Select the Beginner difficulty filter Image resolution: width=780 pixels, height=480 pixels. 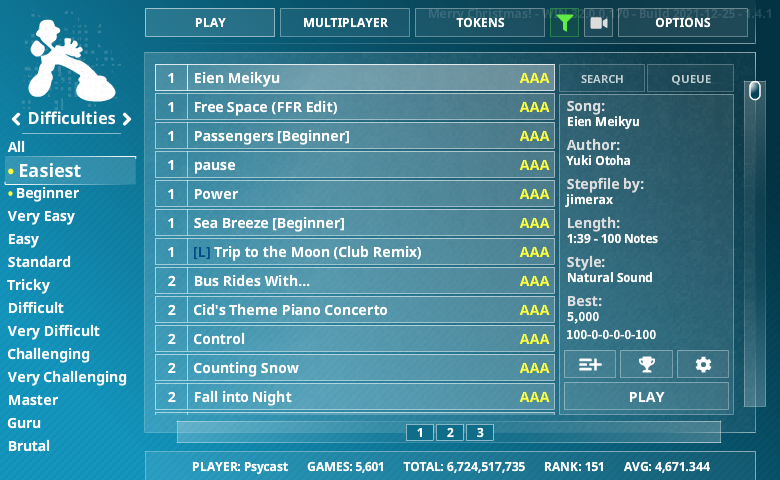pyautogui.click(x=47, y=193)
